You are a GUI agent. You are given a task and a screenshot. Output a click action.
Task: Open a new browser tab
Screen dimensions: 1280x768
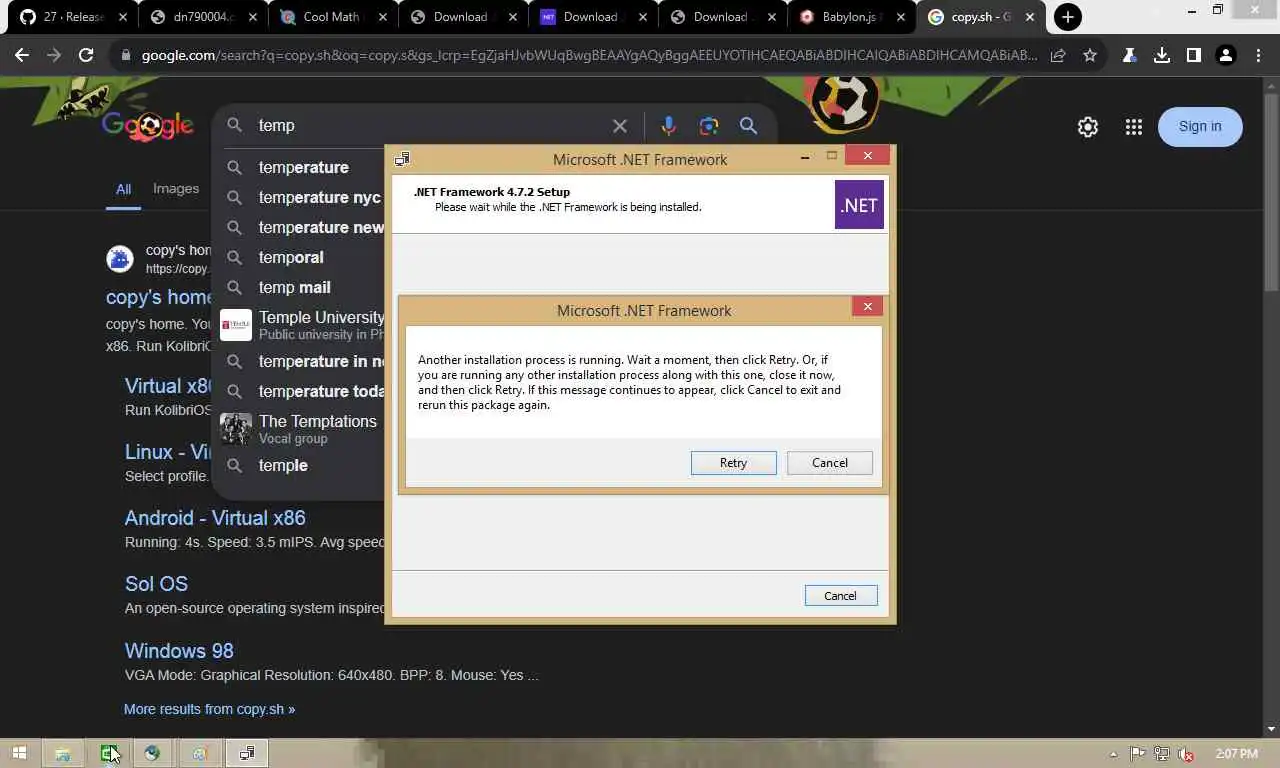click(1068, 17)
